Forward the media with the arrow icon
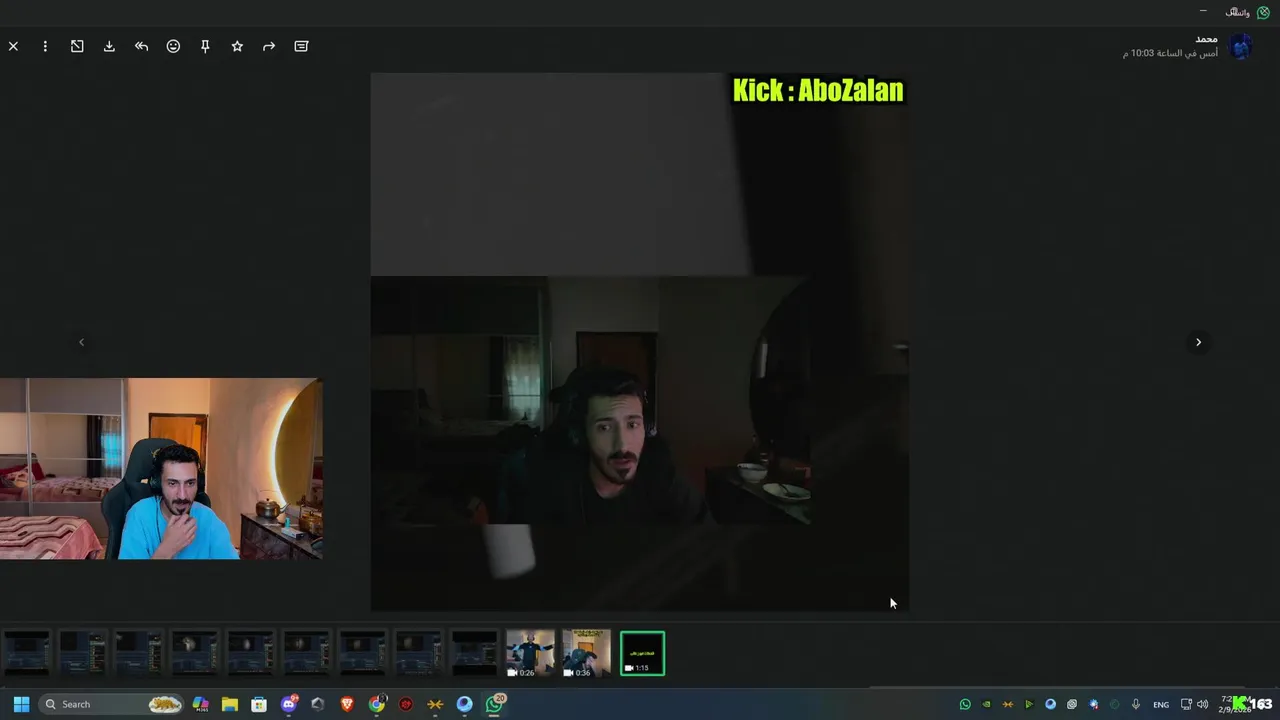 click(x=269, y=46)
